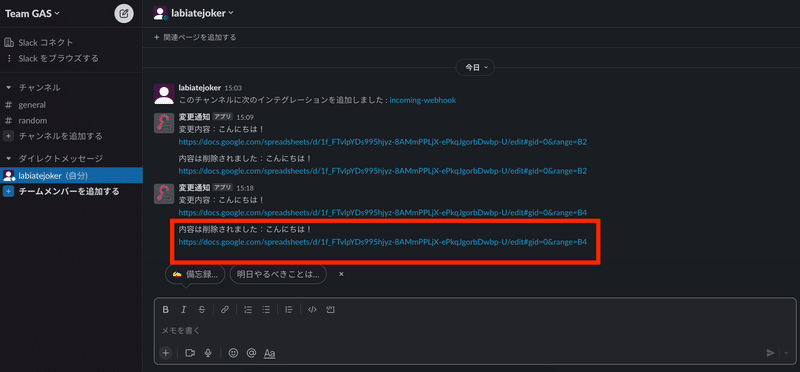This screenshot has width=800, height=372.
Task: Open the Team GAS workspace menu
Action: [x=32, y=14]
